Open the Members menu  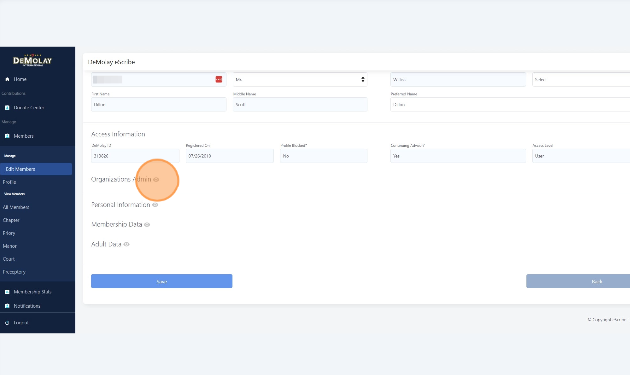pyautogui.click(x=23, y=136)
